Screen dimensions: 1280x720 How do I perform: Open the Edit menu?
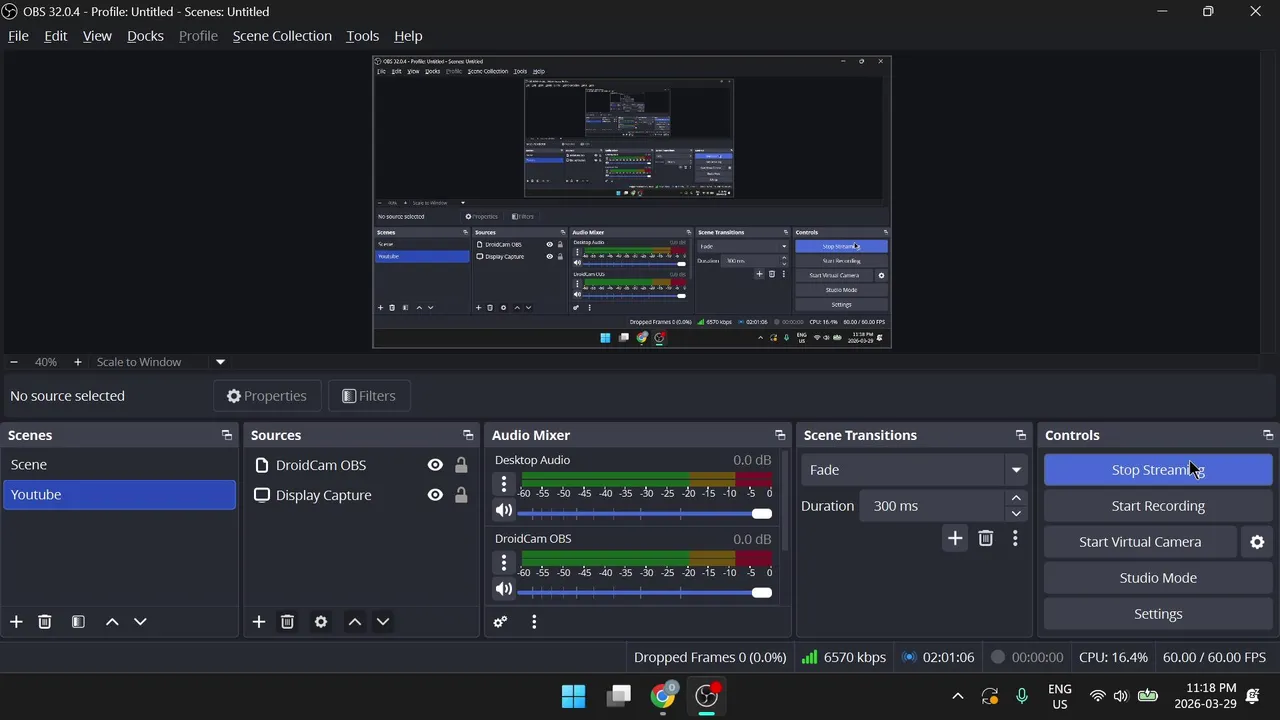click(56, 36)
